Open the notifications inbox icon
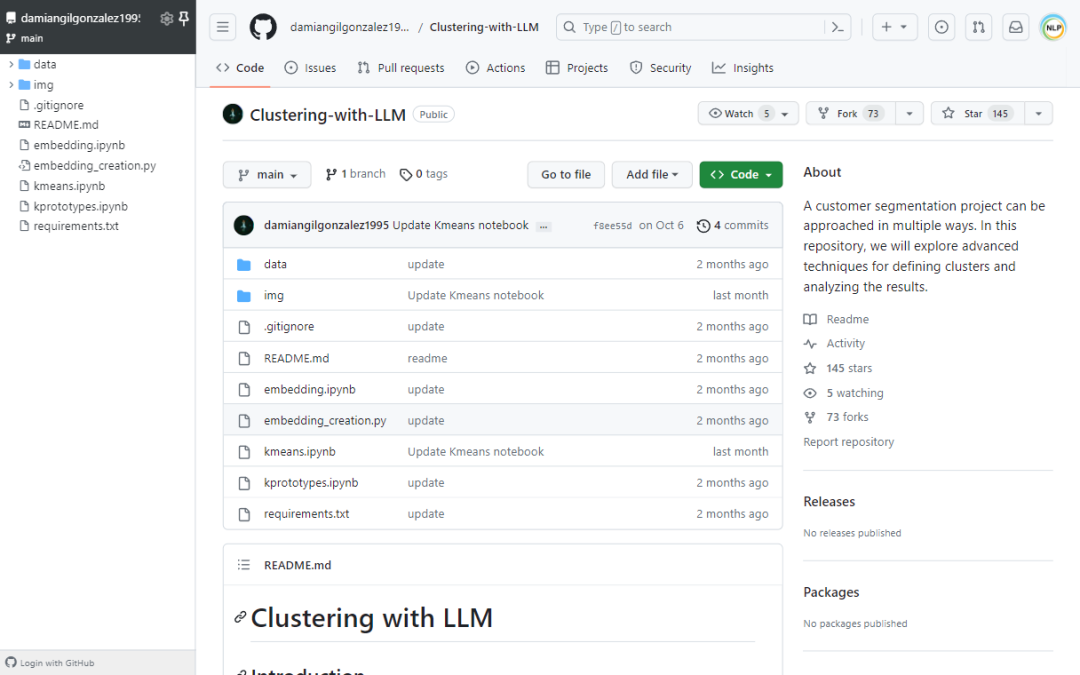The height and width of the screenshot is (675, 1080). tap(1015, 27)
